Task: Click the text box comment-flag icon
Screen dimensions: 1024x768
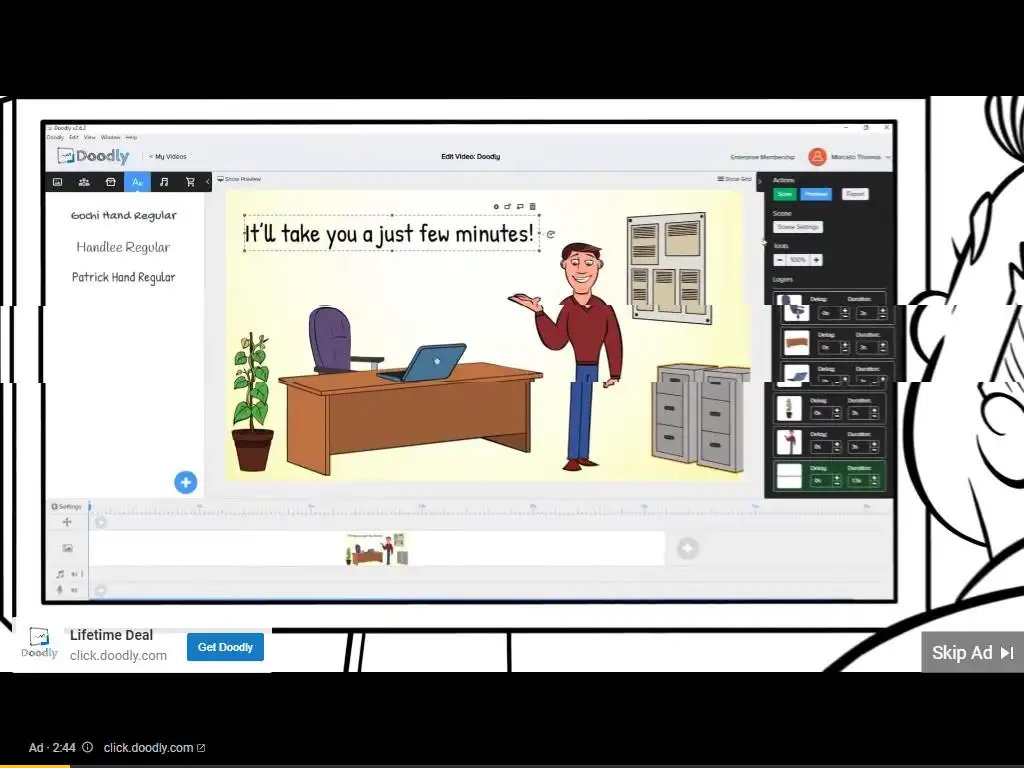Action: tap(520, 206)
